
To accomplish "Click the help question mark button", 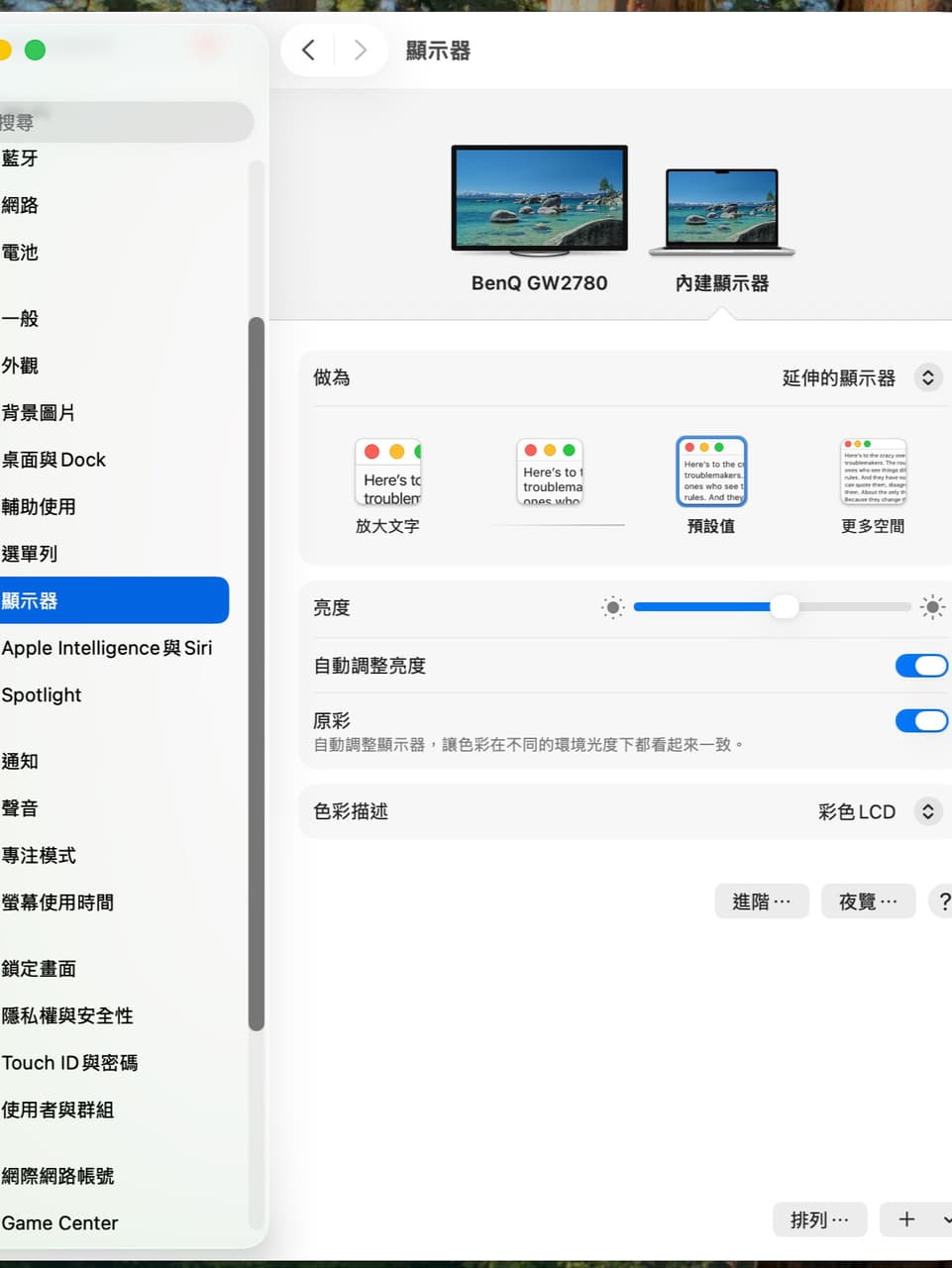I will (x=942, y=901).
